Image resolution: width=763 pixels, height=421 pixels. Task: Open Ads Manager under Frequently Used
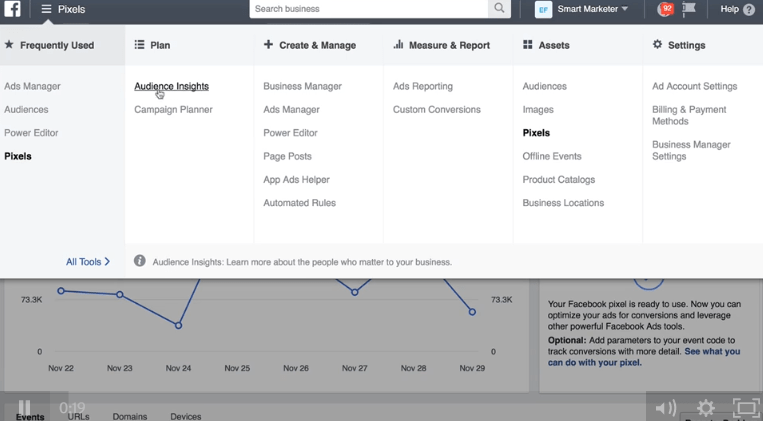[x=33, y=86]
